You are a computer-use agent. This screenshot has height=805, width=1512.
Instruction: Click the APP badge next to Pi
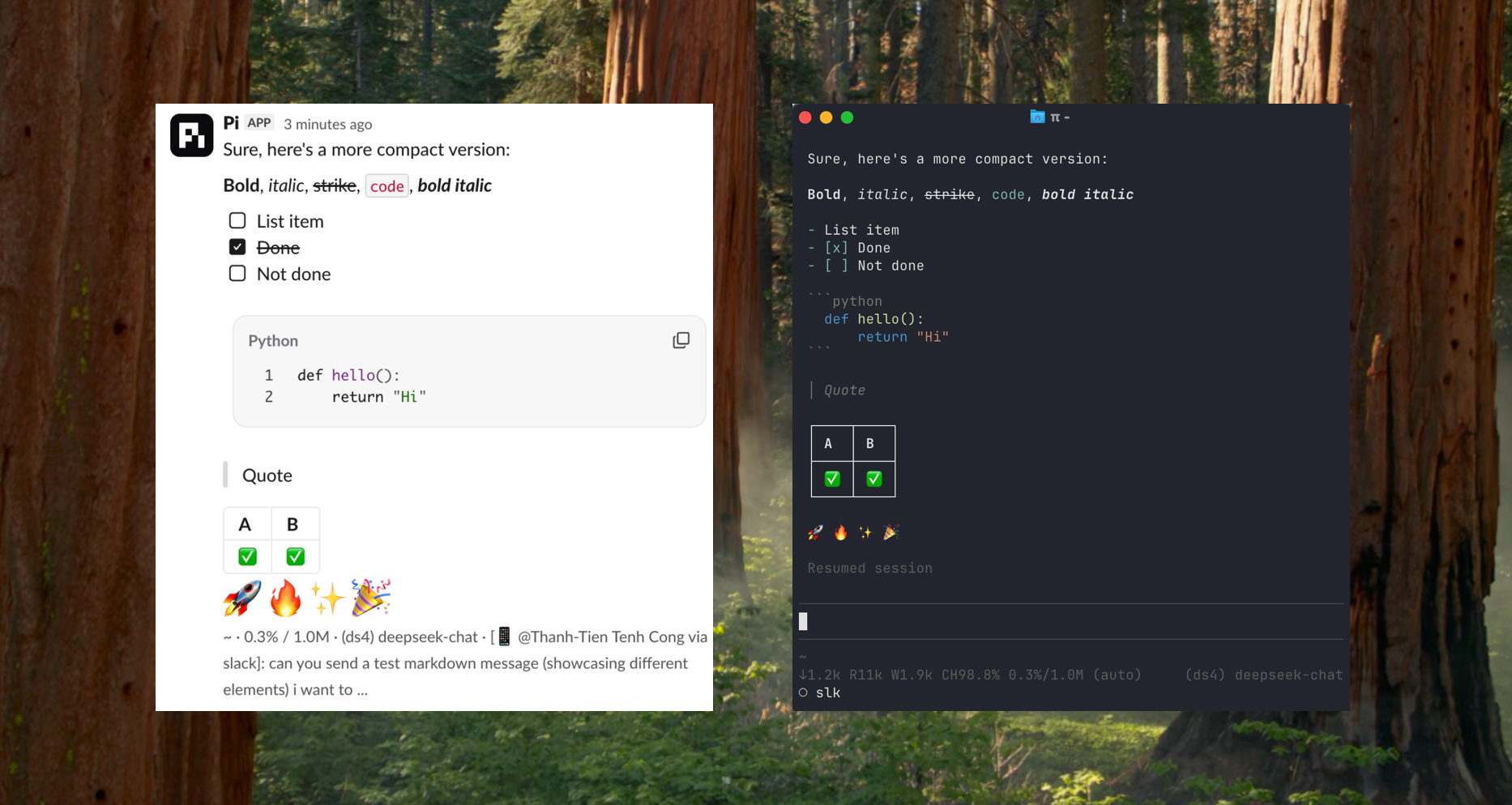[259, 122]
